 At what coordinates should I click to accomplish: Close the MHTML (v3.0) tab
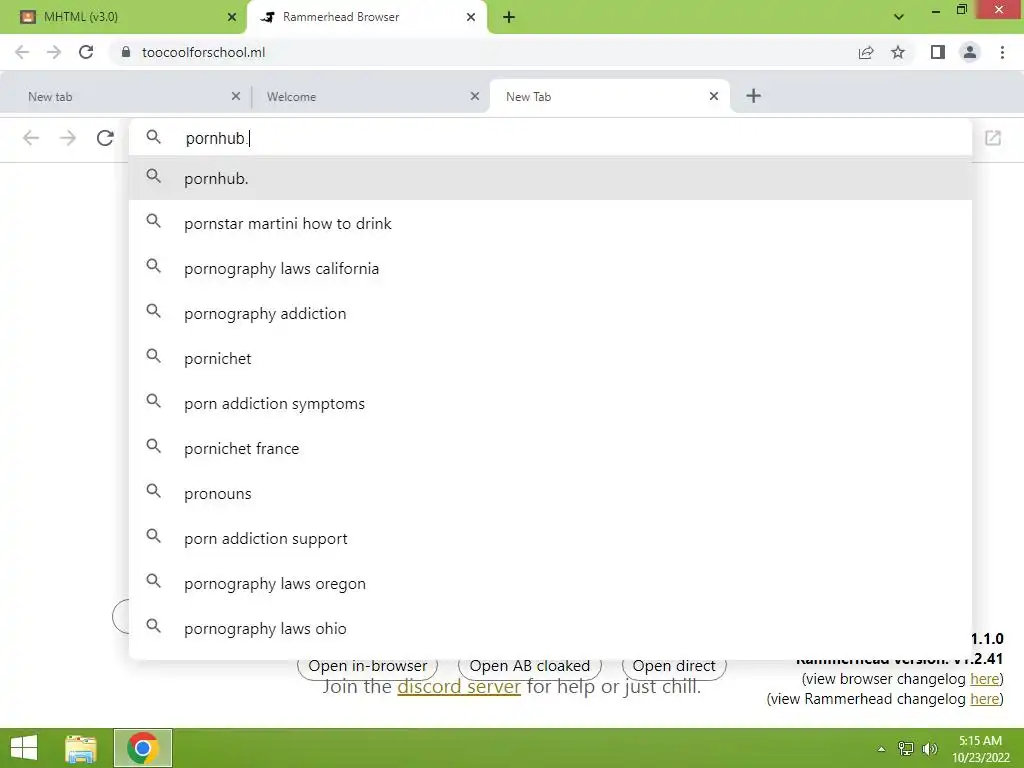point(232,17)
